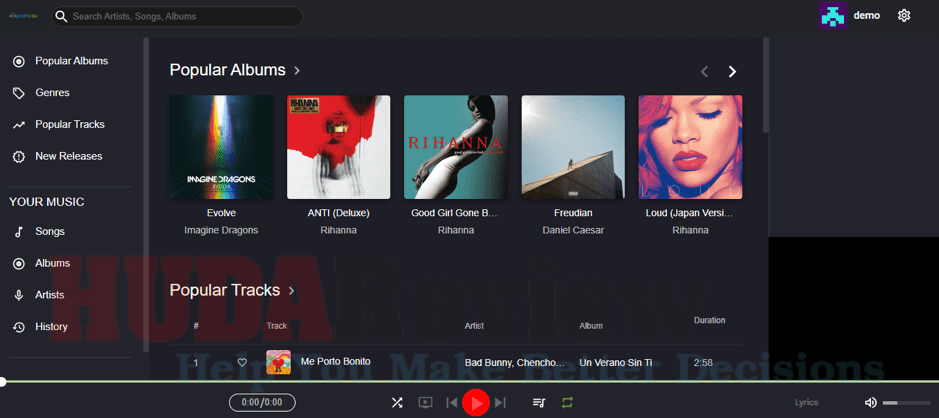
Task: Open the Freudian album cover
Action: coord(573,147)
